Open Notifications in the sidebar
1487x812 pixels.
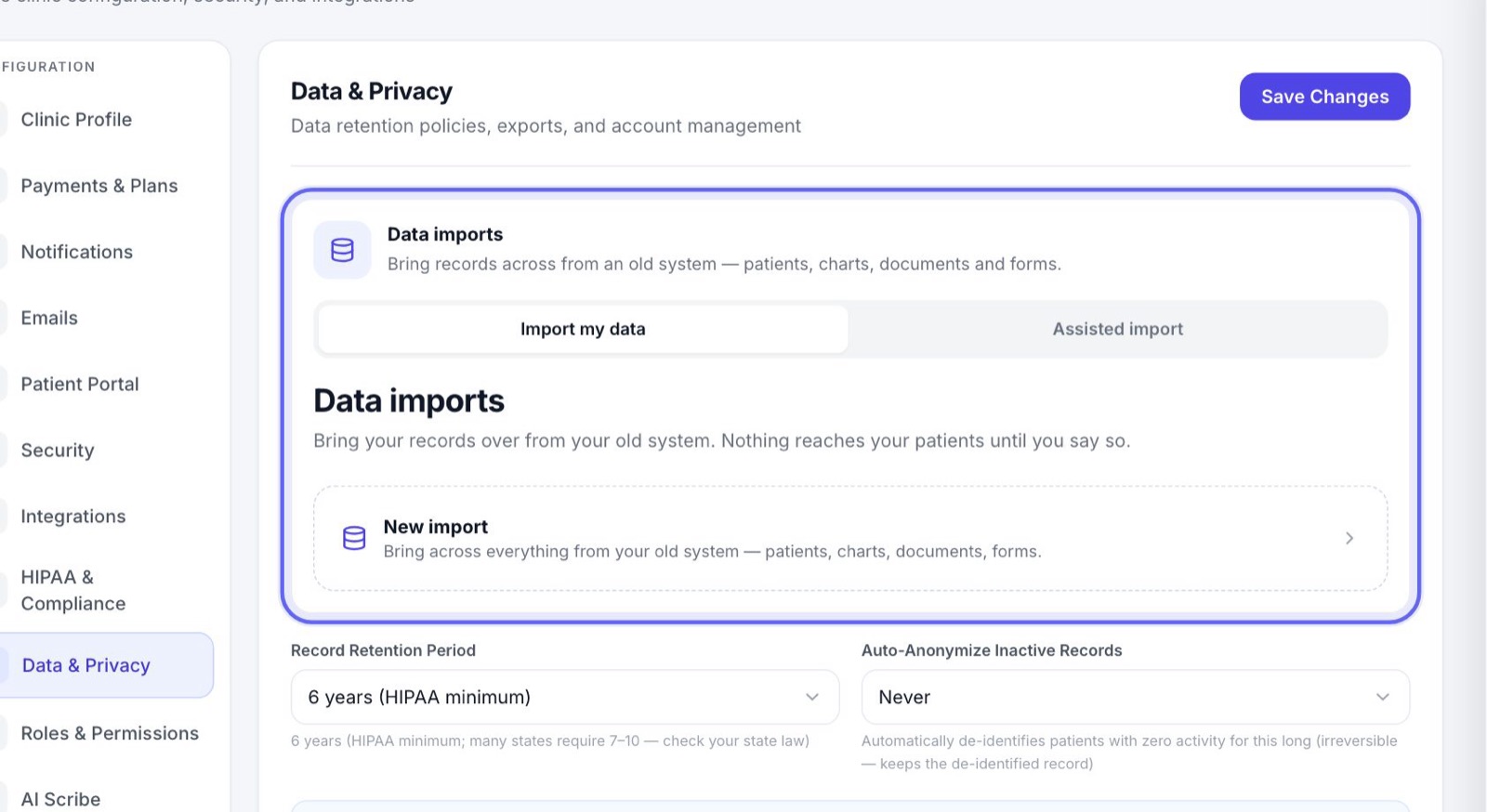pos(77,252)
